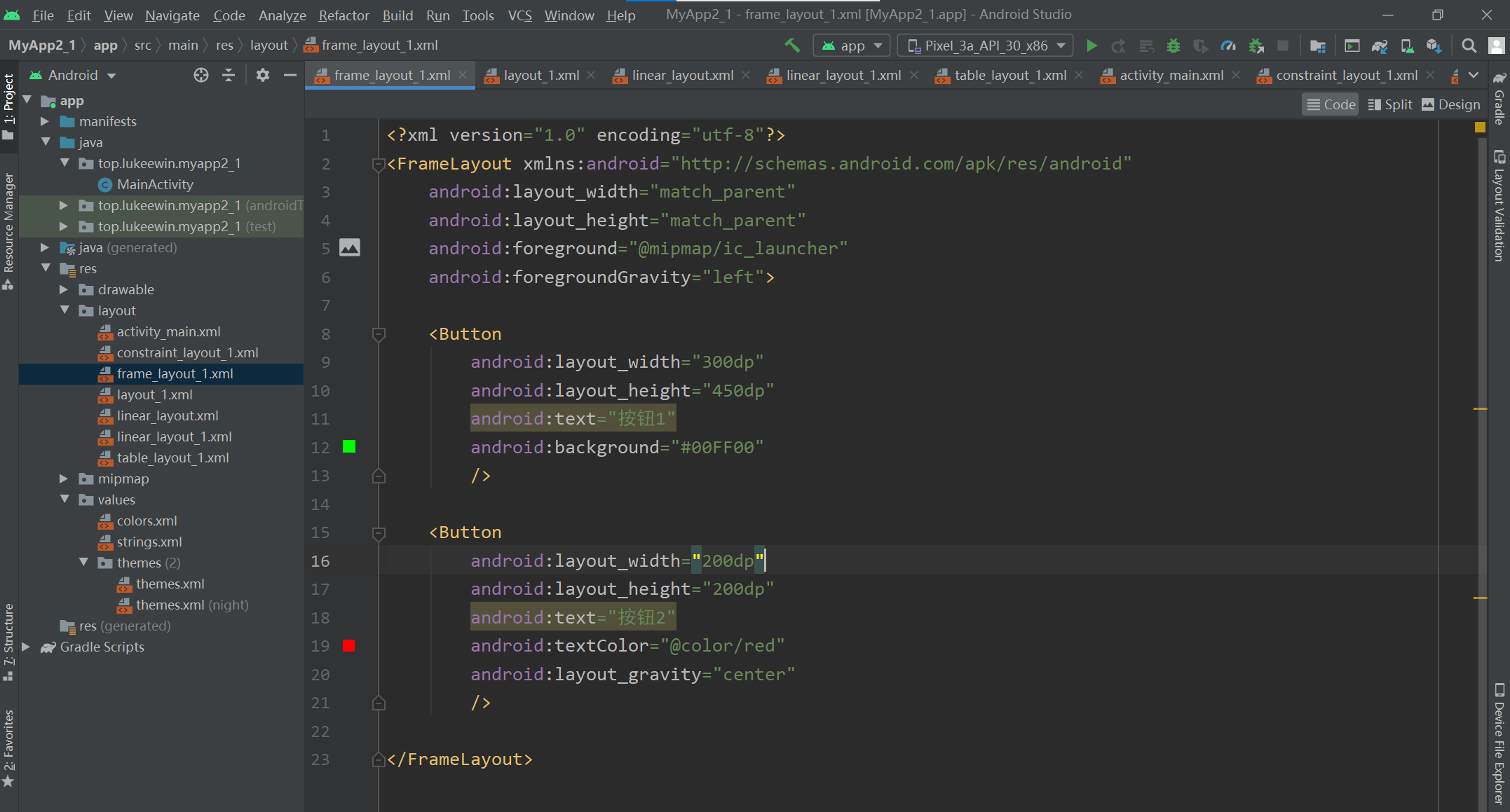Open the Refactor menu
1510x812 pixels.
[x=344, y=15]
